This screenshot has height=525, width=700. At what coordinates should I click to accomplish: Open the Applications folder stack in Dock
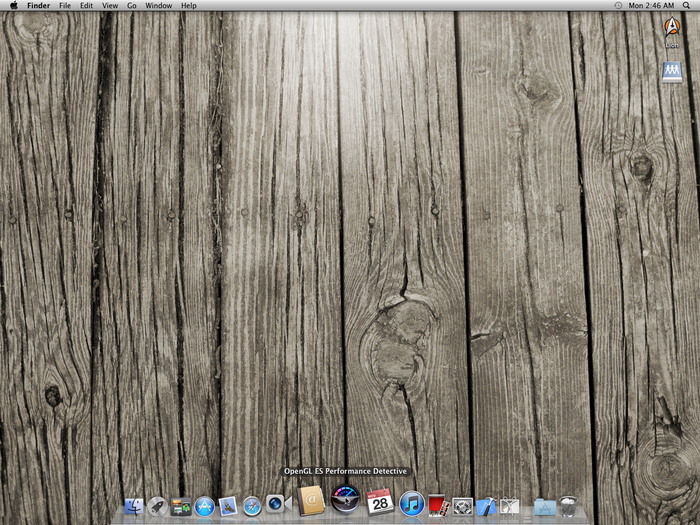[545, 507]
